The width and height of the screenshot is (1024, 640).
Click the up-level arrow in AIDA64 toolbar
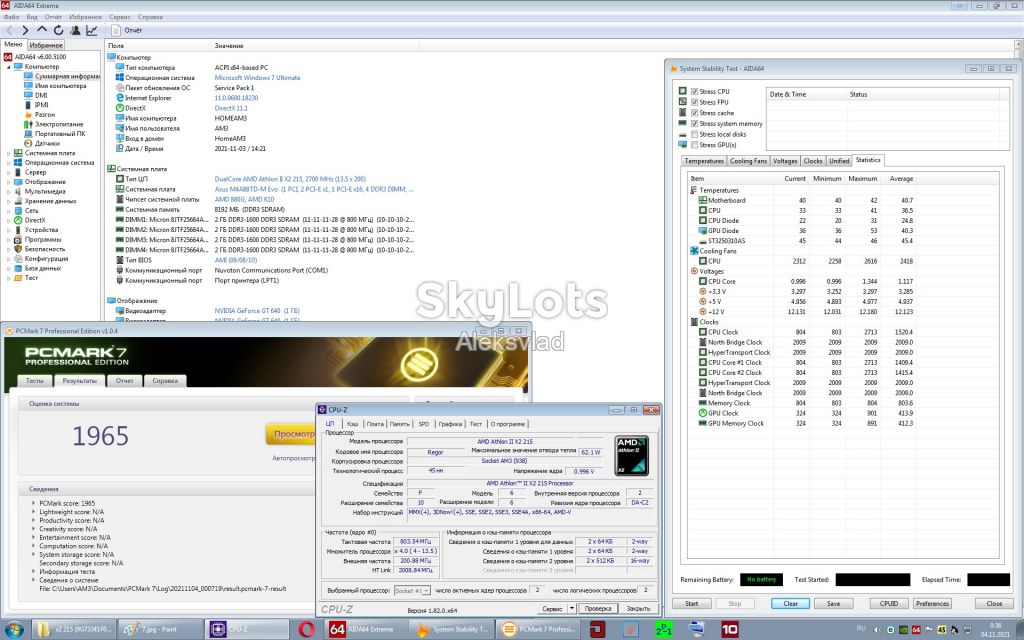(x=42, y=30)
